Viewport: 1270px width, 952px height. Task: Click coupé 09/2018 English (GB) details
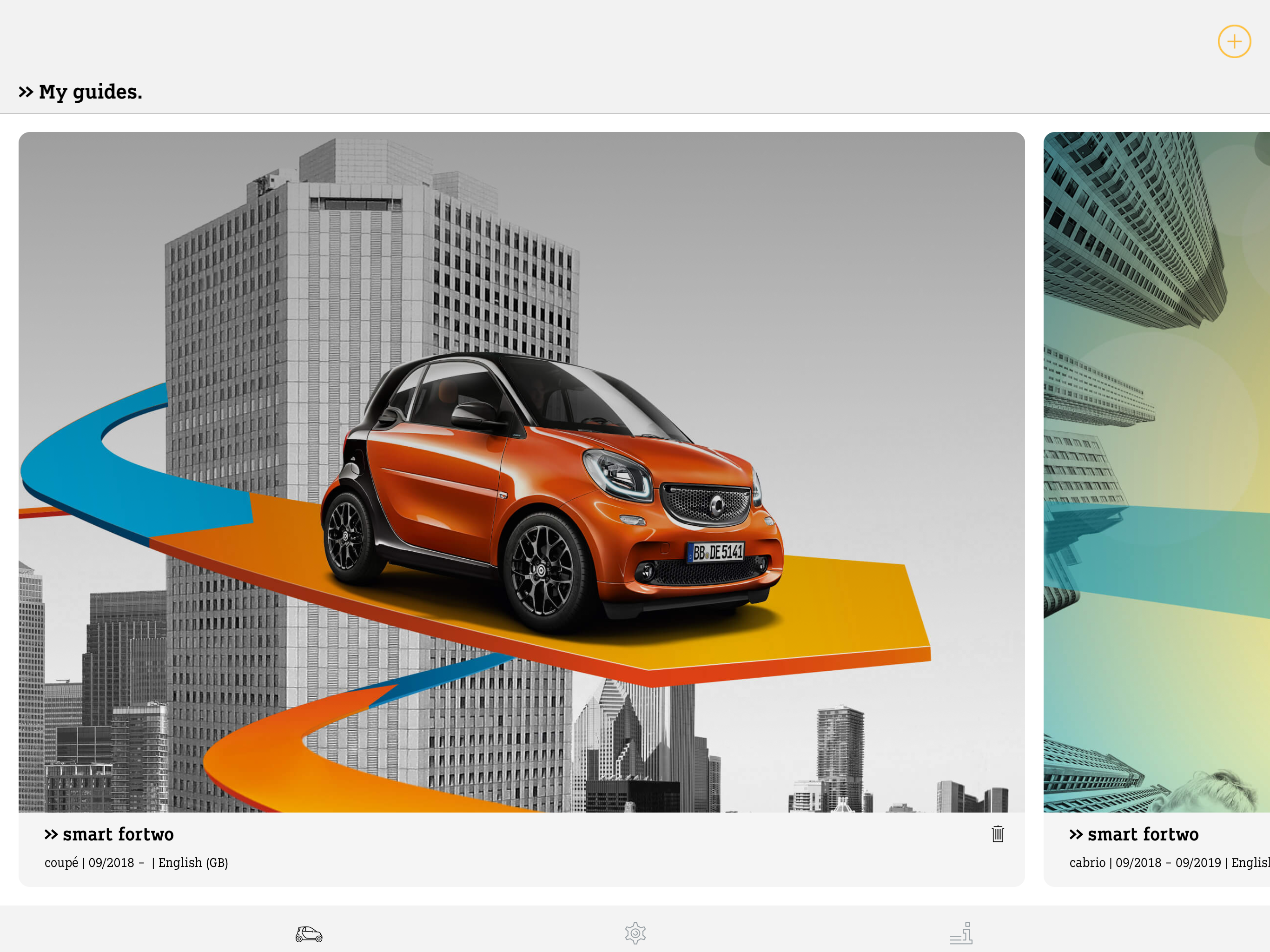[136, 862]
